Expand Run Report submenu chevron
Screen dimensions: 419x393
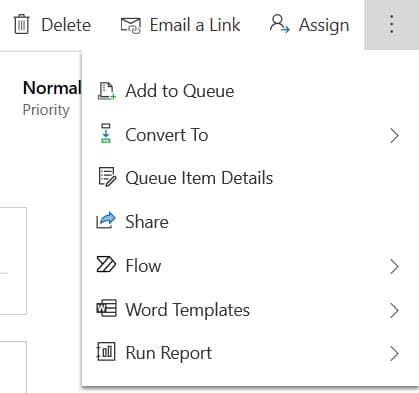tap(394, 354)
